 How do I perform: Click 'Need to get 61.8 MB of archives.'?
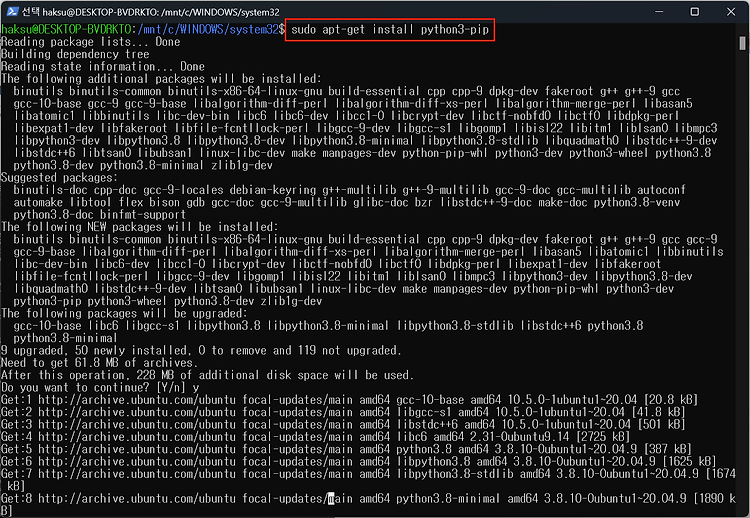coord(99,363)
